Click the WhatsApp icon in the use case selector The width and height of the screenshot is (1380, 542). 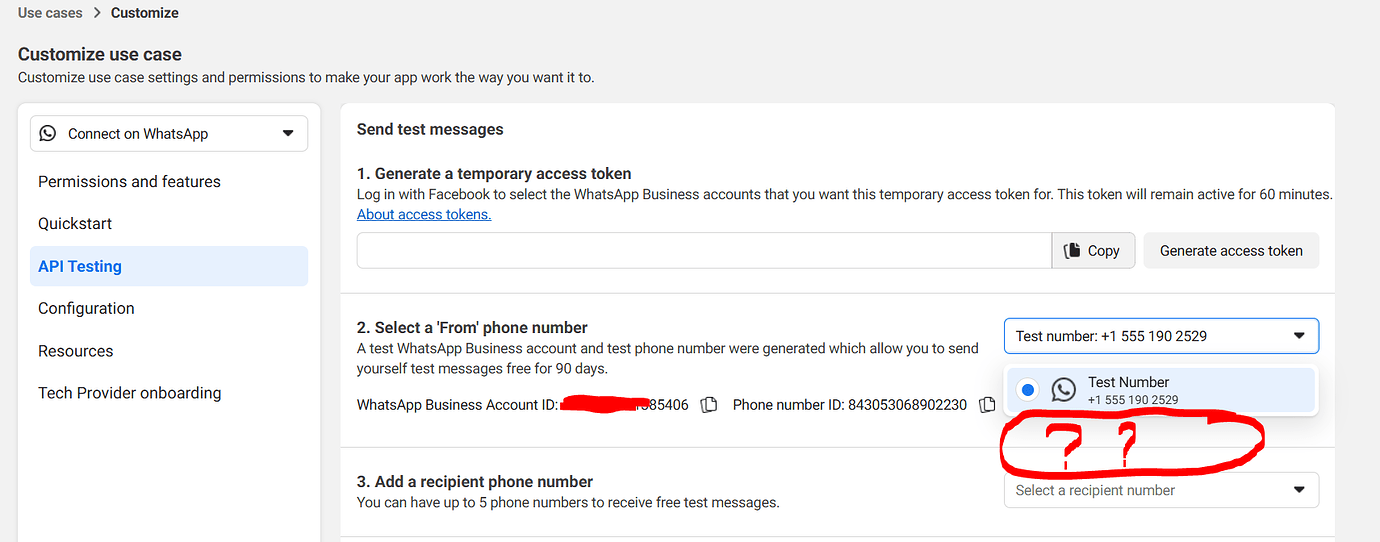[48, 134]
